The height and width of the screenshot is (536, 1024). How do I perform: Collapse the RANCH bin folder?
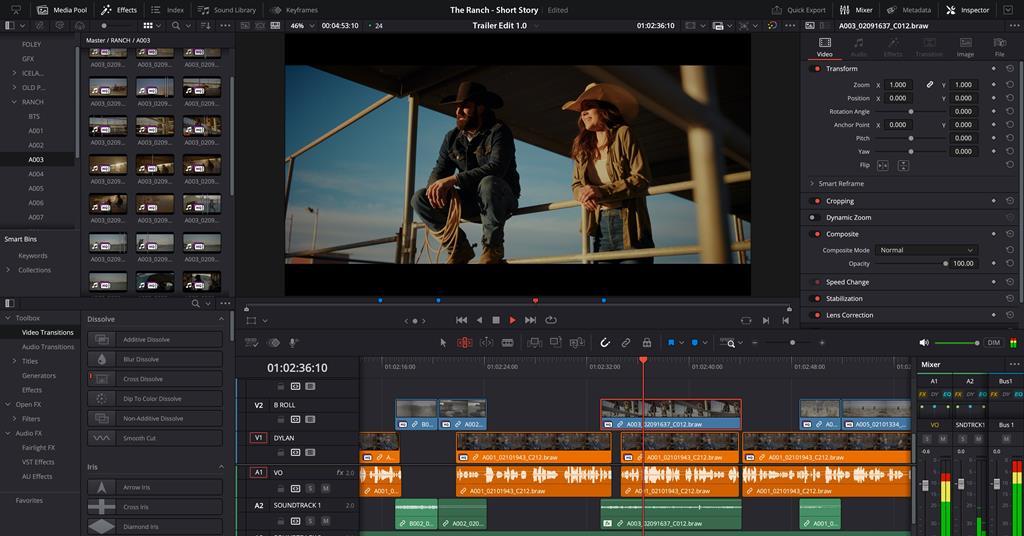coord(14,102)
